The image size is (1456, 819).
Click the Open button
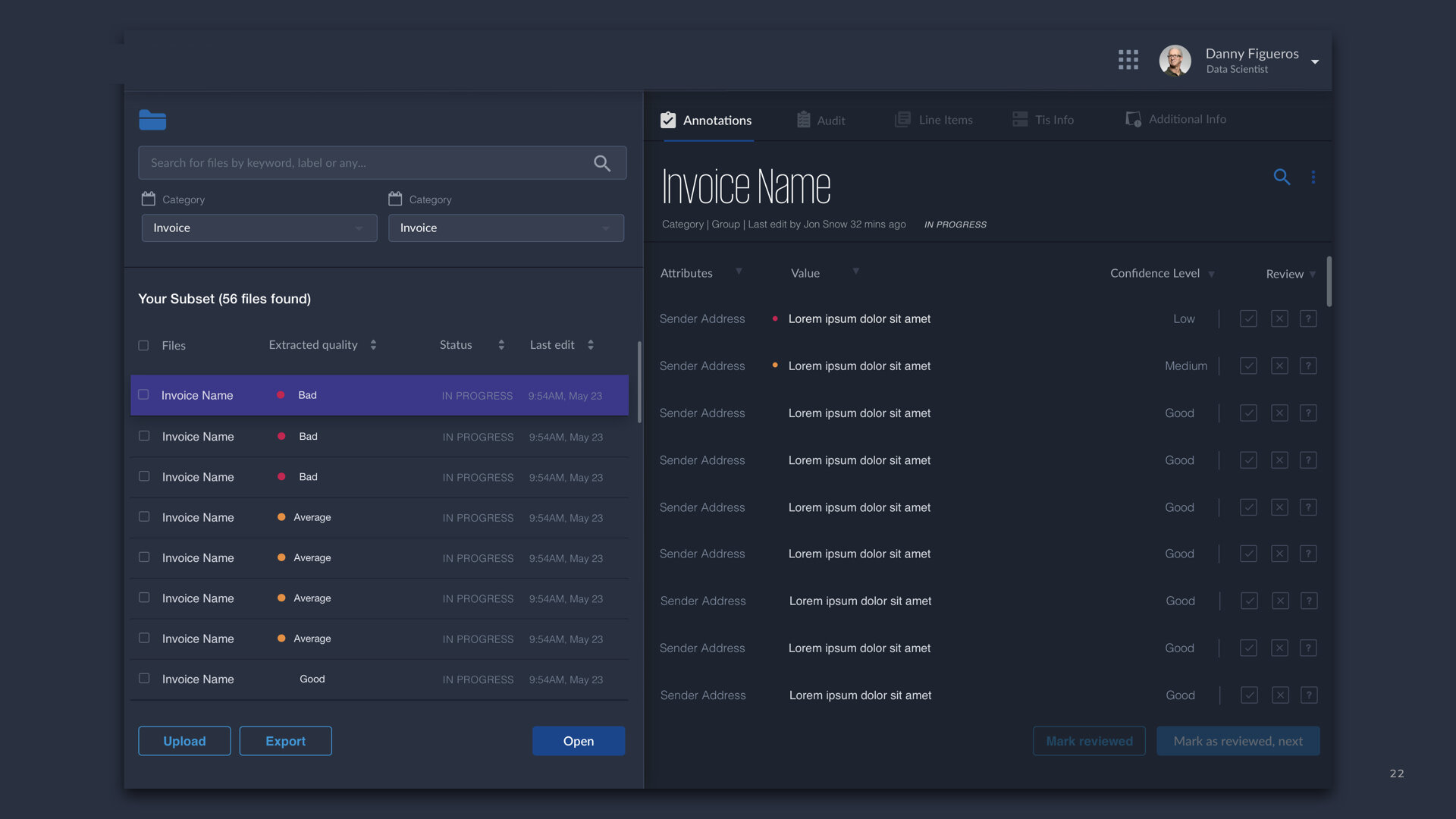tap(579, 741)
